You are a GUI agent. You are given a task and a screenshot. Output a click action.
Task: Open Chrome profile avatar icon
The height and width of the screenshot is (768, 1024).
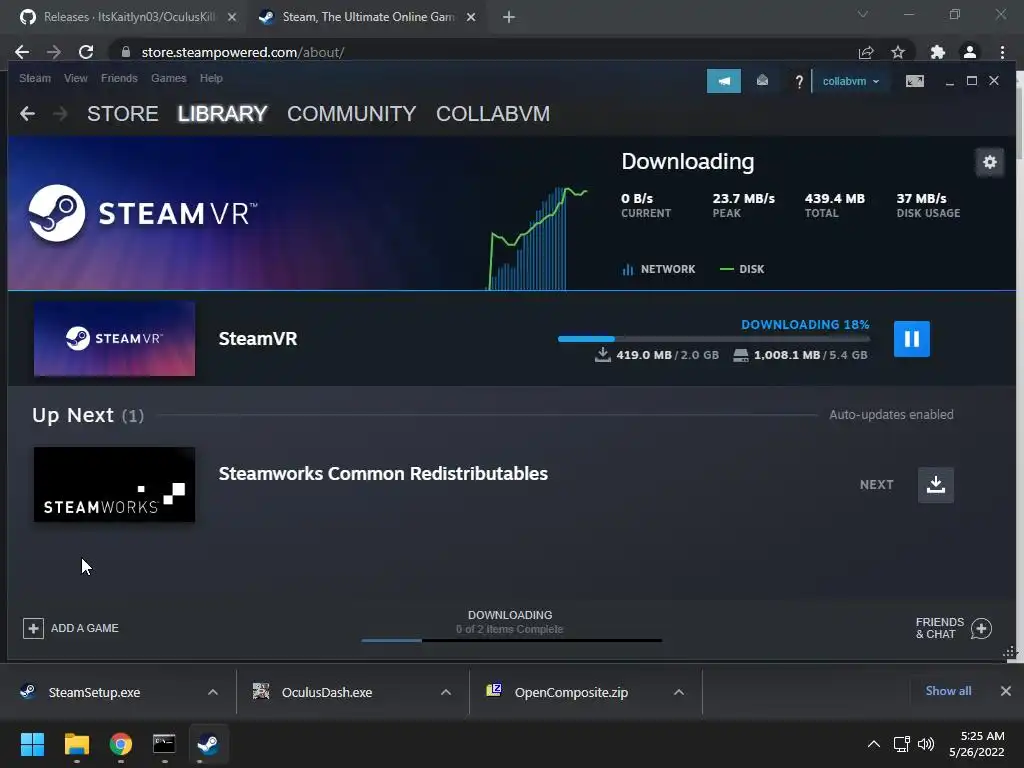970,52
